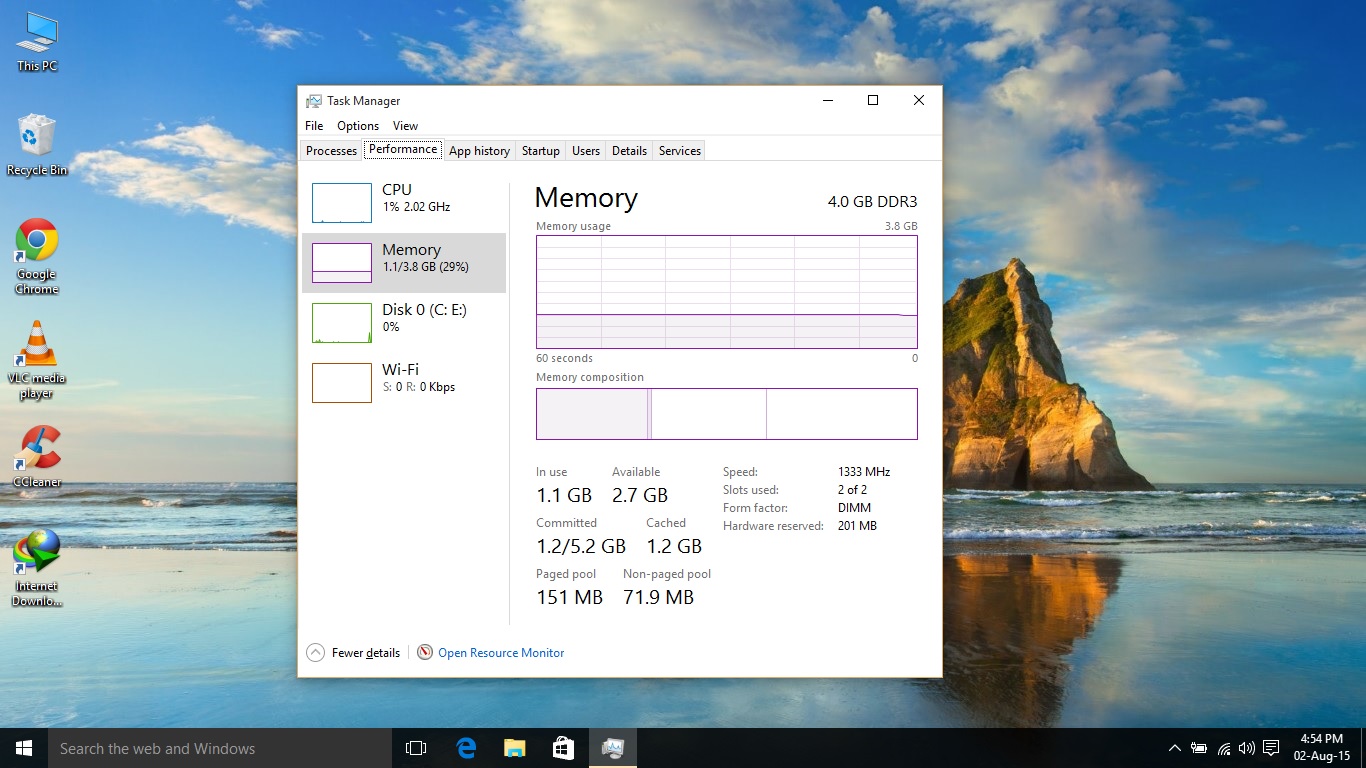Select Wi-Fi in the performance sidebar

[x=404, y=382]
